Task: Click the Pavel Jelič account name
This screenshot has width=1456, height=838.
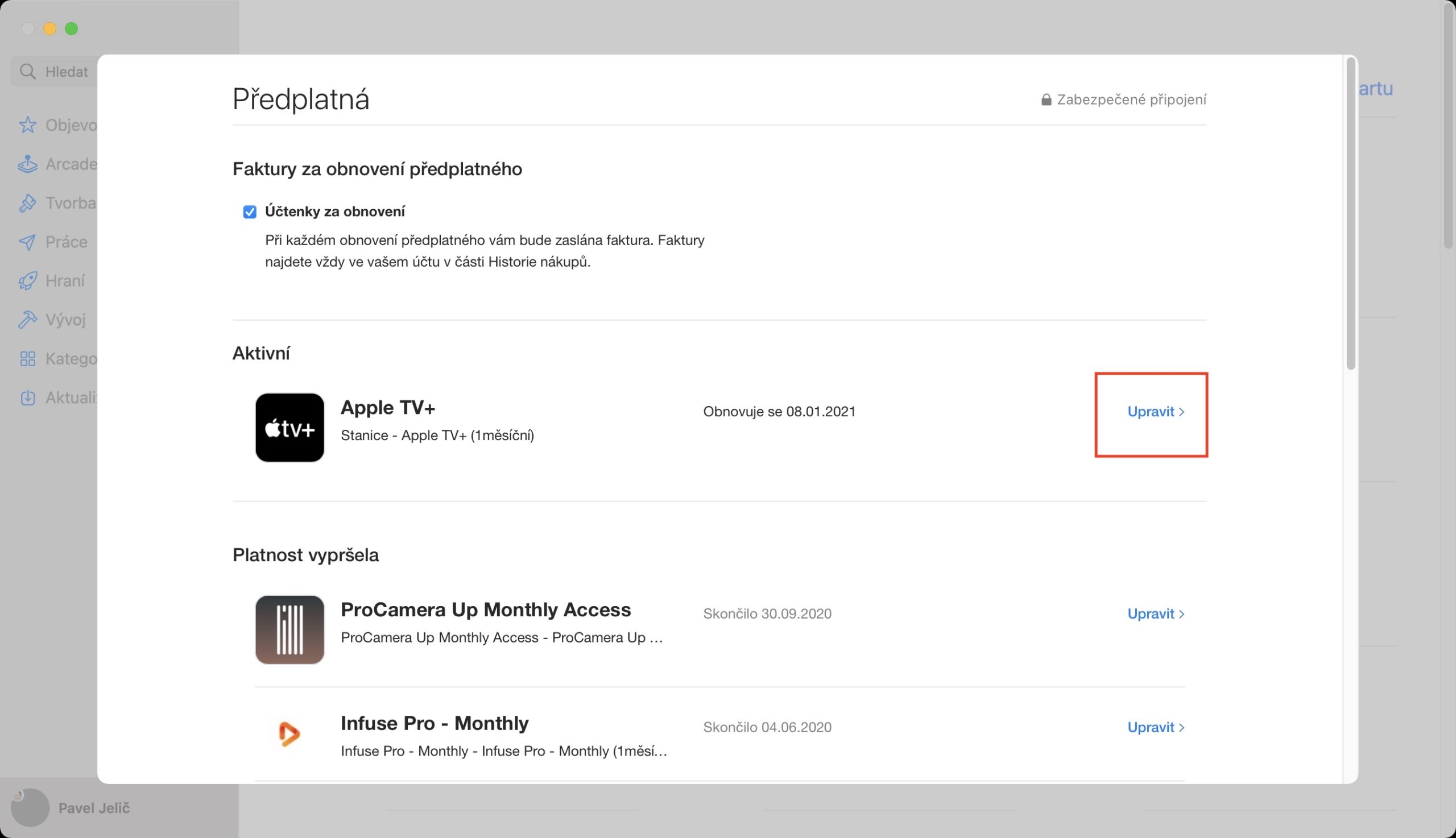Action: 94,808
